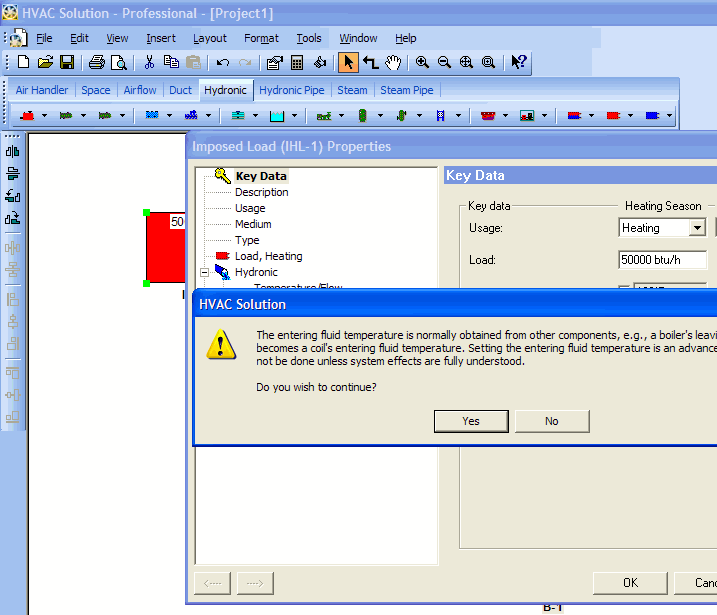
Task: Open the File menu
Action: pyautogui.click(x=44, y=38)
